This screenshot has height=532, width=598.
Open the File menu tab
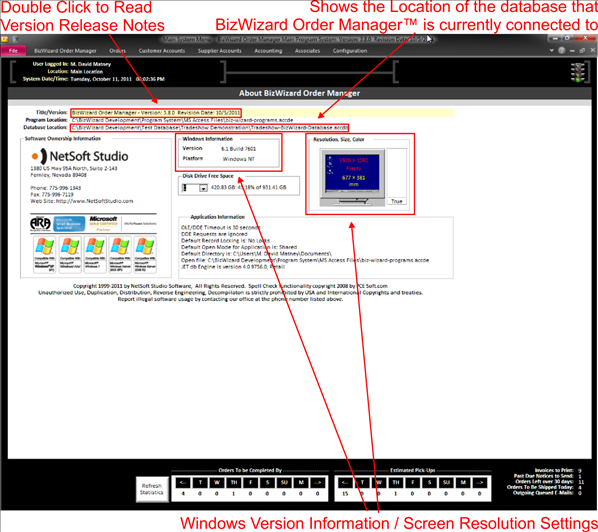tap(13, 51)
